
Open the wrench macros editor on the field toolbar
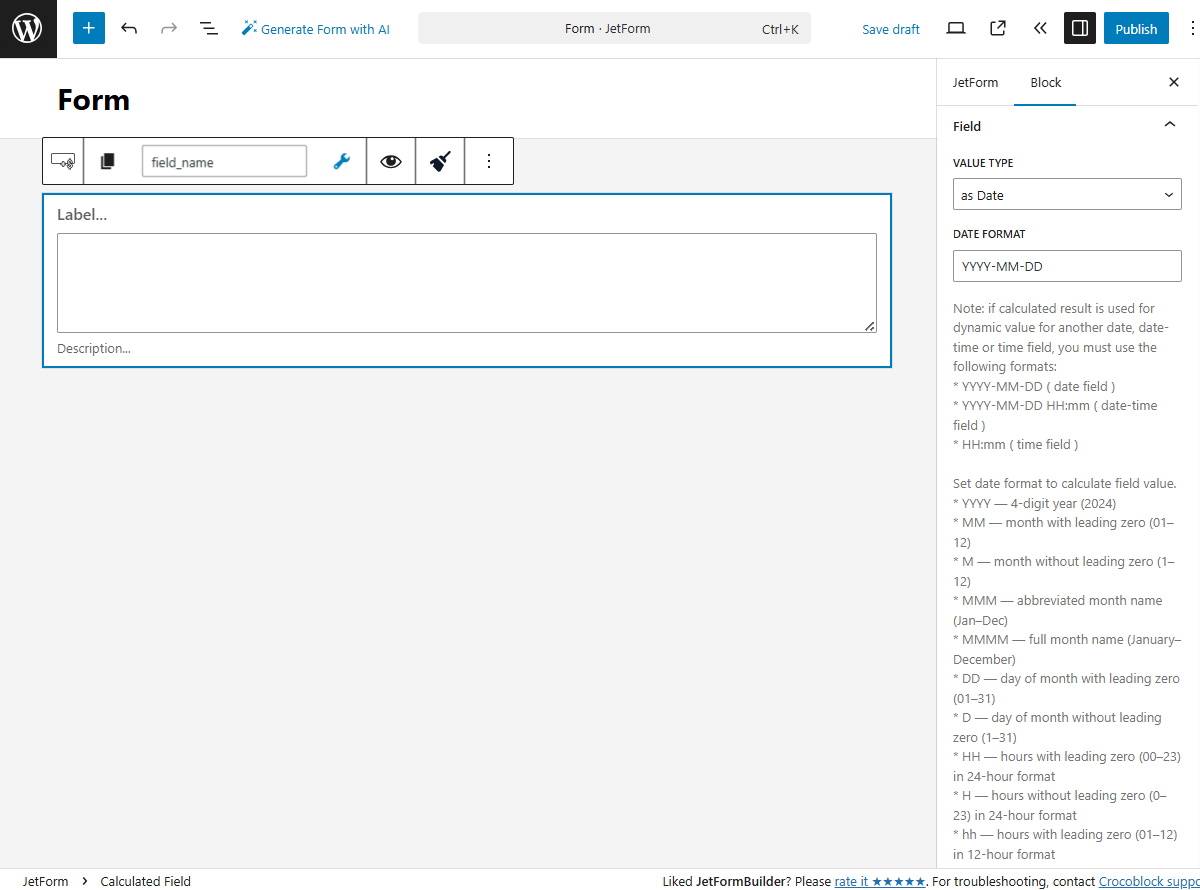coord(341,161)
